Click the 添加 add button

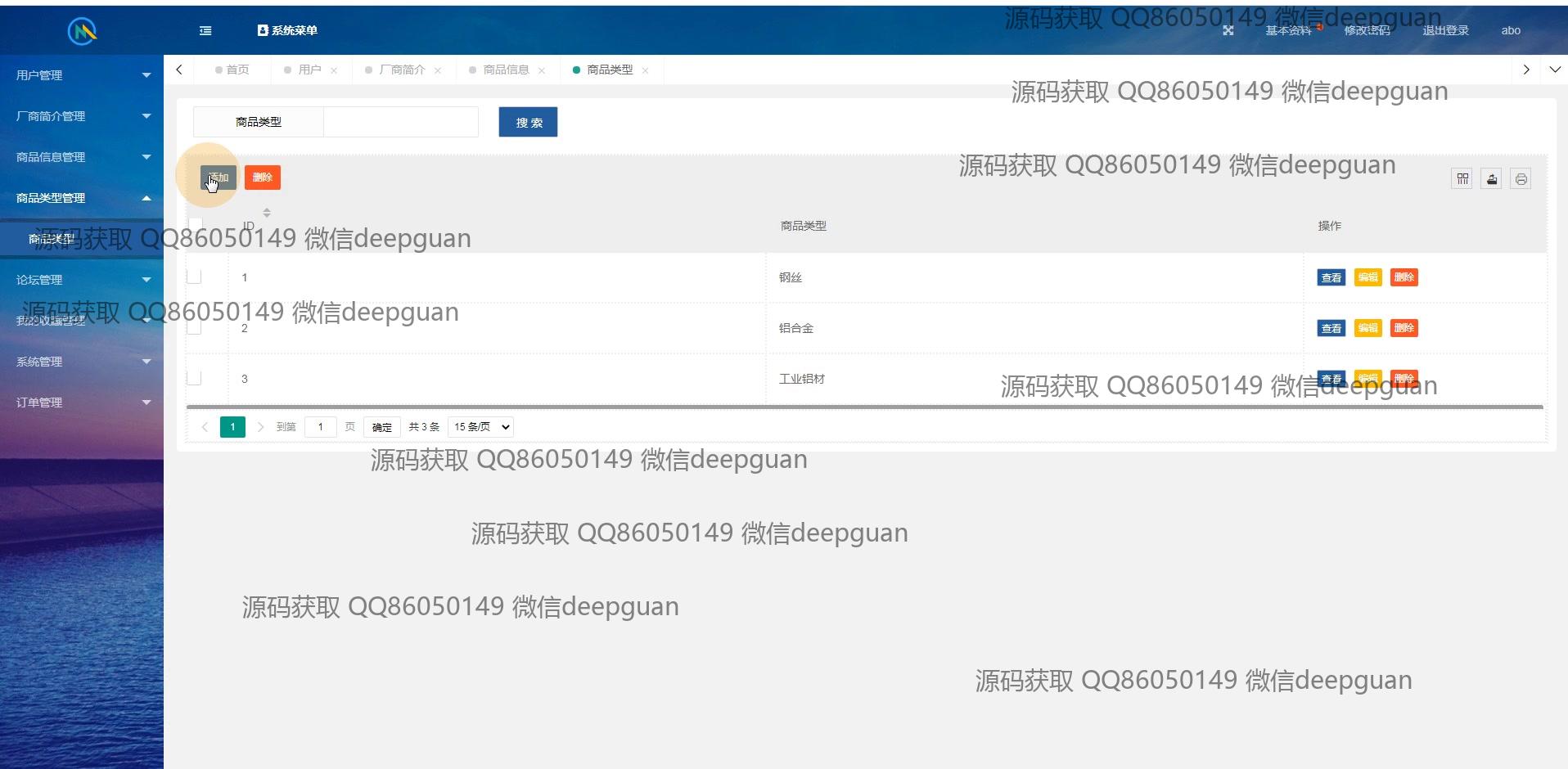tap(219, 178)
